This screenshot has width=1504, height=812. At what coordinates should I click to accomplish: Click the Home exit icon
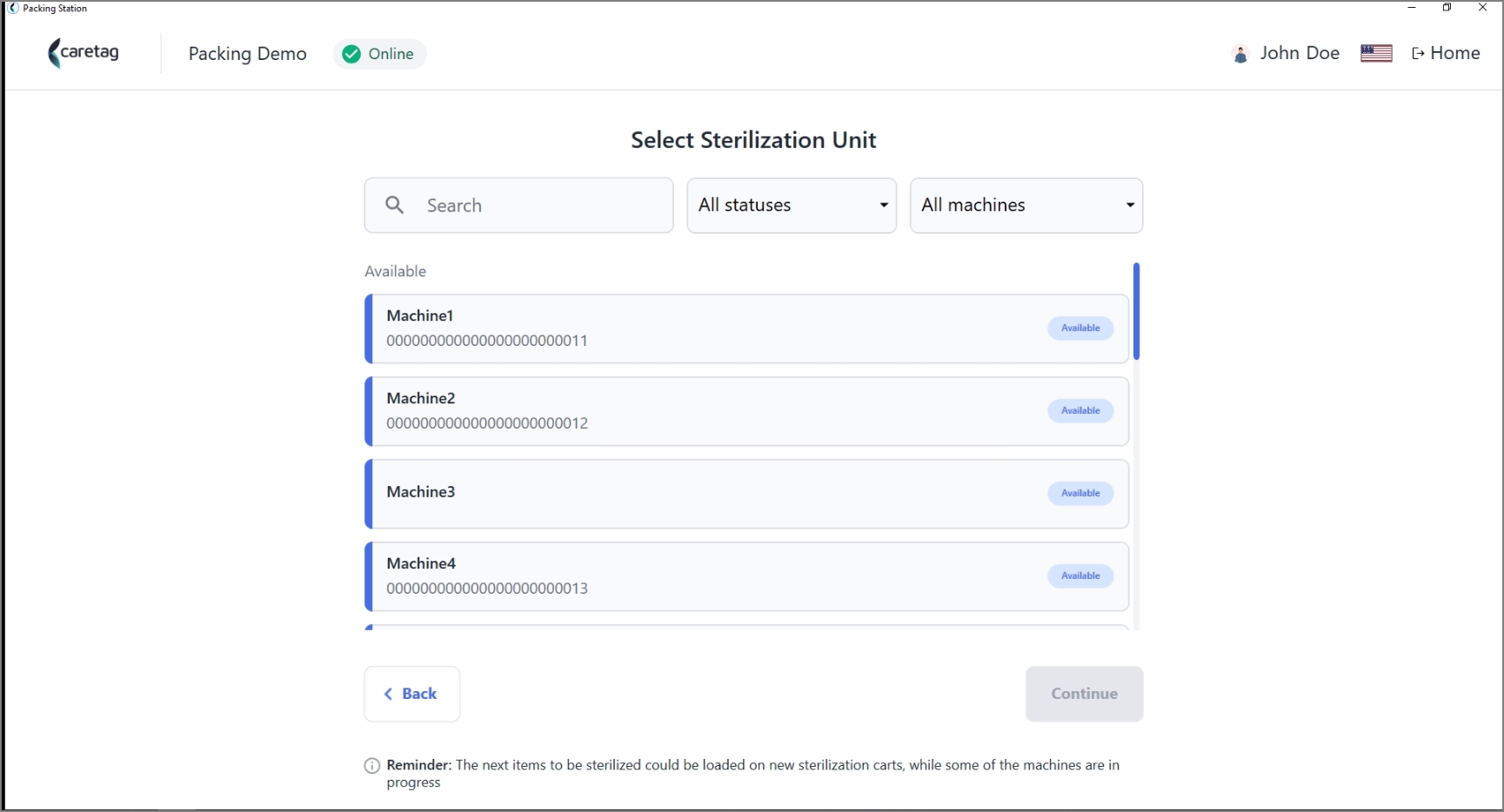click(x=1418, y=54)
